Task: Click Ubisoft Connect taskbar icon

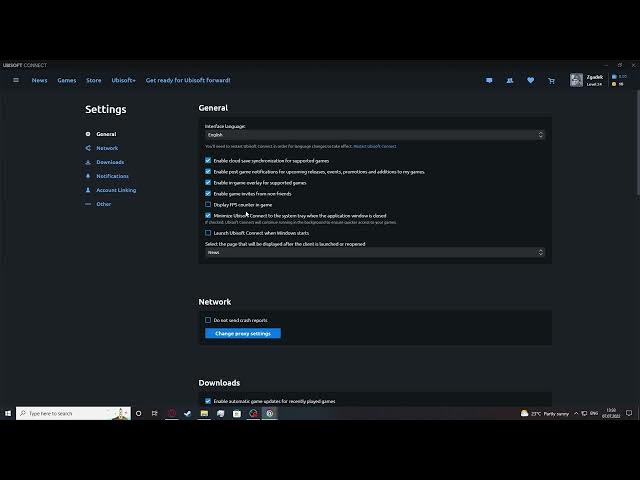Action: (270, 413)
